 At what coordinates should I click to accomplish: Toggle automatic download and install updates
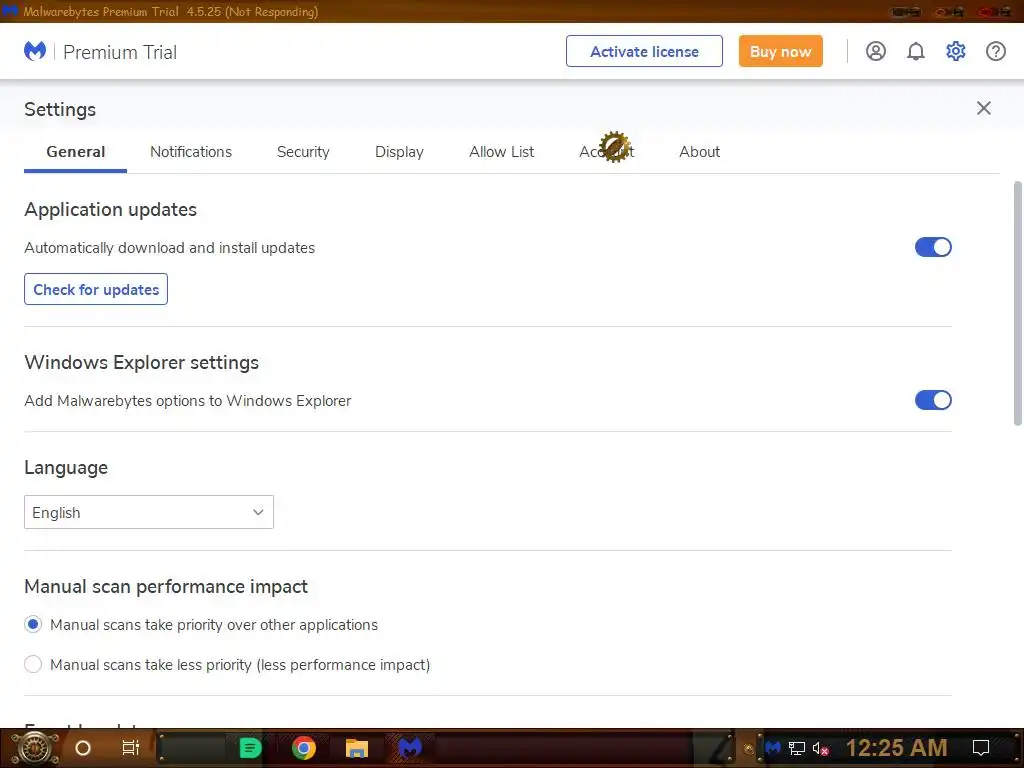(x=933, y=248)
